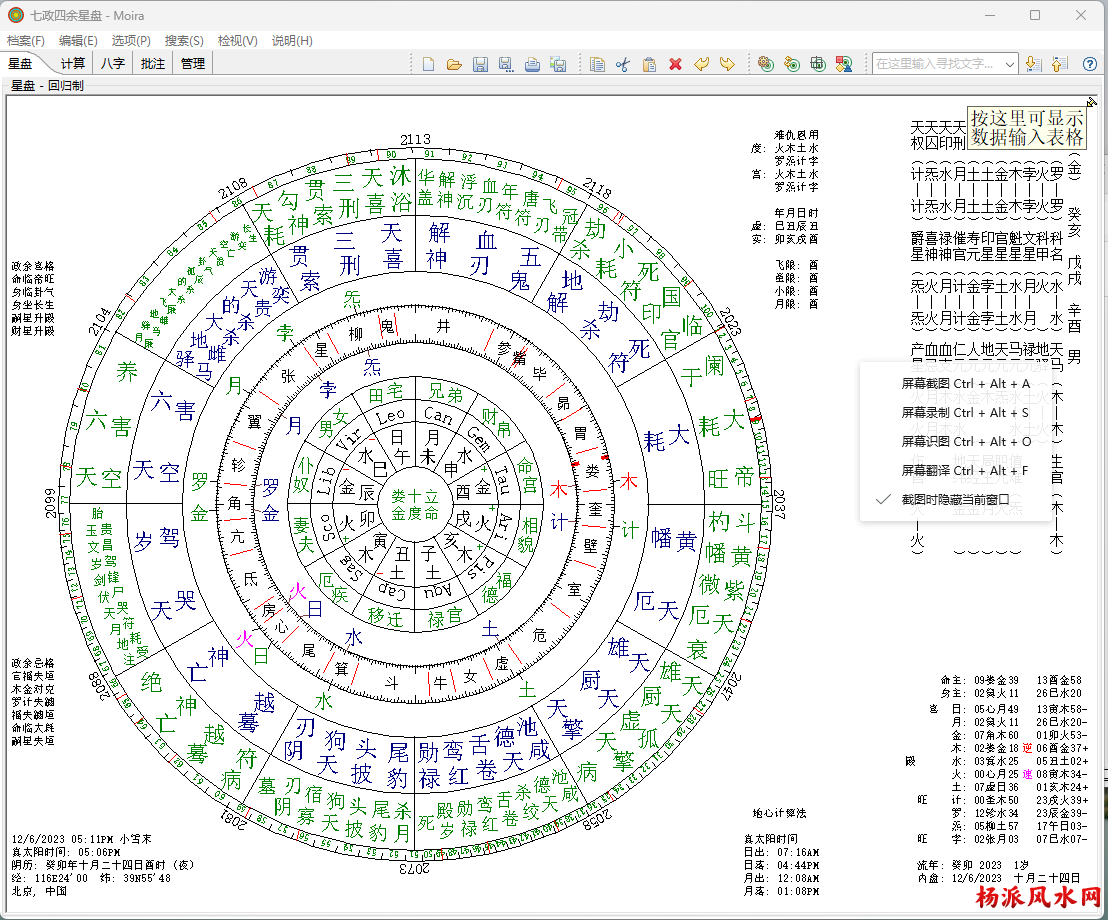Click the 在这里输入寻找文字 search field
The width and height of the screenshot is (1108, 920).
[938, 64]
